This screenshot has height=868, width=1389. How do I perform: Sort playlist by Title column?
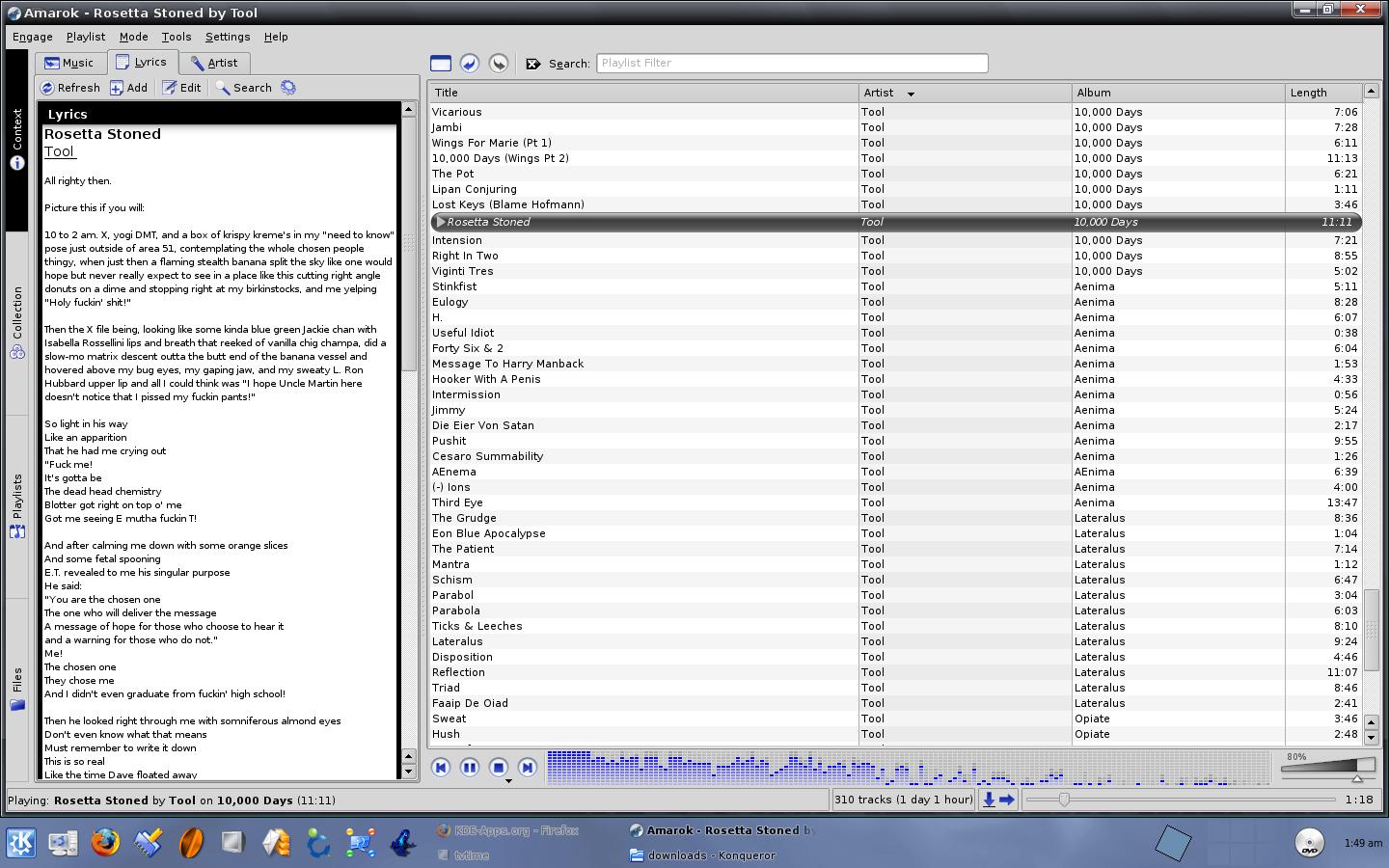coord(643,93)
